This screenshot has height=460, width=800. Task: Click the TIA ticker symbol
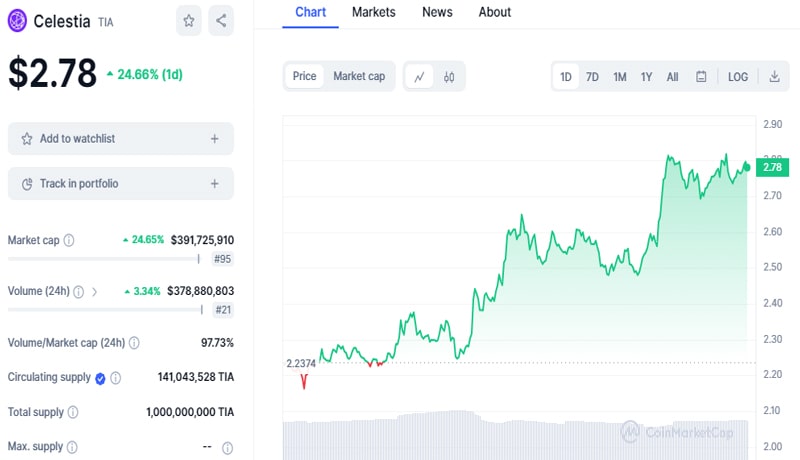(106, 22)
